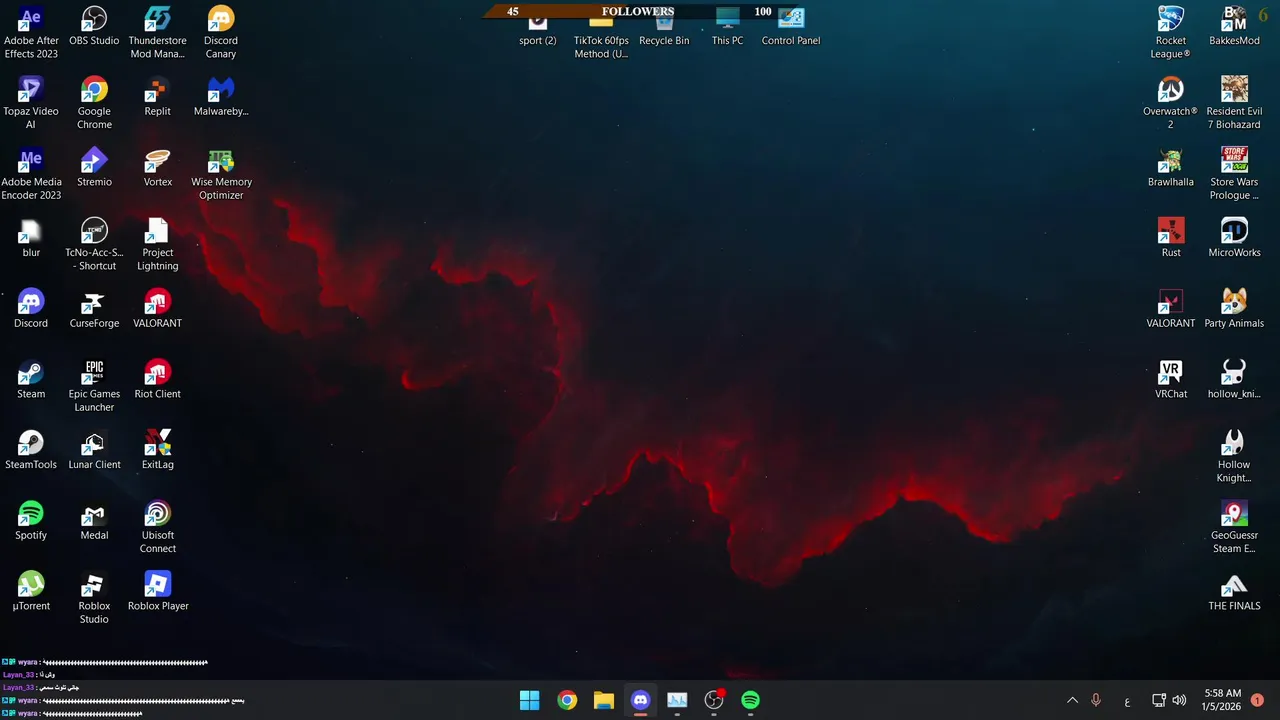This screenshot has width=1280, height=720.
Task: Open the TcNo-Acc-S... Shortcut icon
Action: point(94,244)
